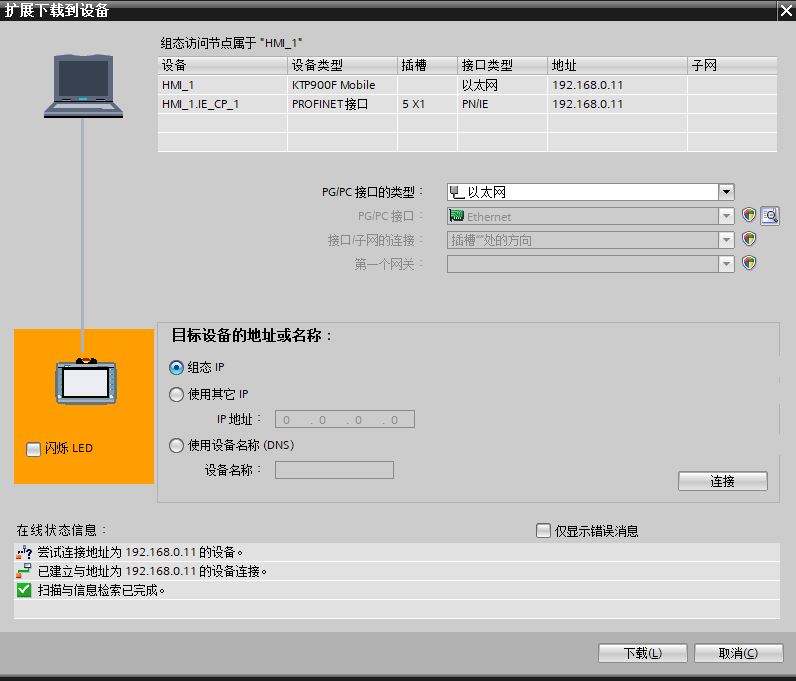This screenshot has height=681, width=796.
Task: Click shield icon beside 第一个网关 dropdown
Action: (x=749, y=263)
